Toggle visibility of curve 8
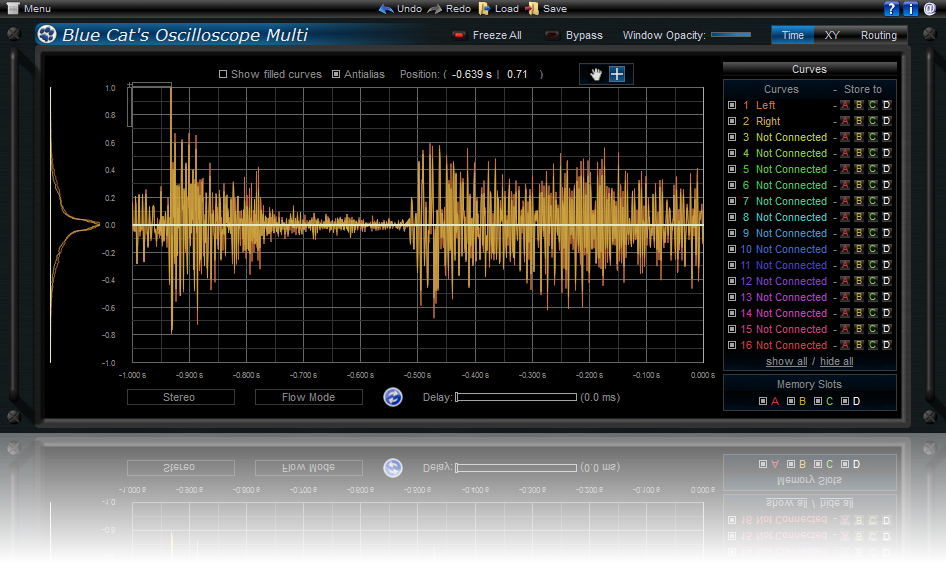 tap(732, 217)
